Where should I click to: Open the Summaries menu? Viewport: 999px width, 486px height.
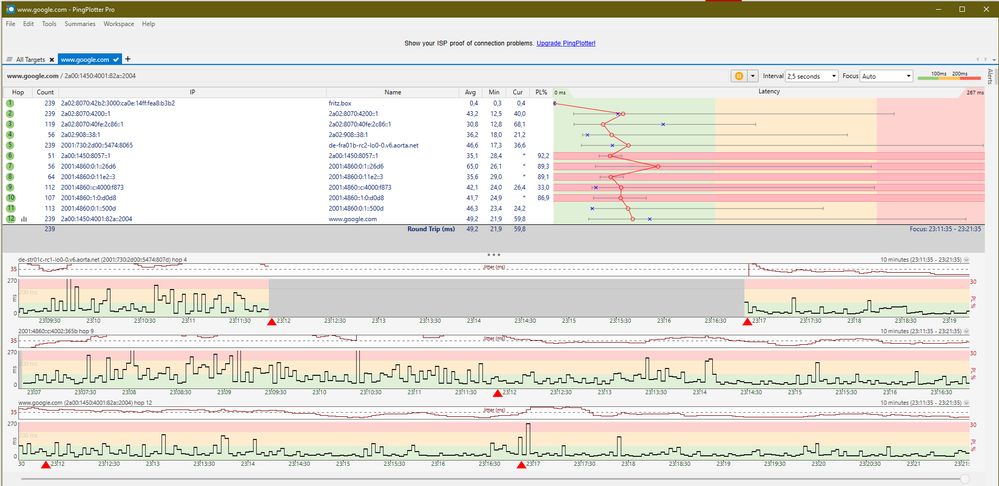coord(79,23)
